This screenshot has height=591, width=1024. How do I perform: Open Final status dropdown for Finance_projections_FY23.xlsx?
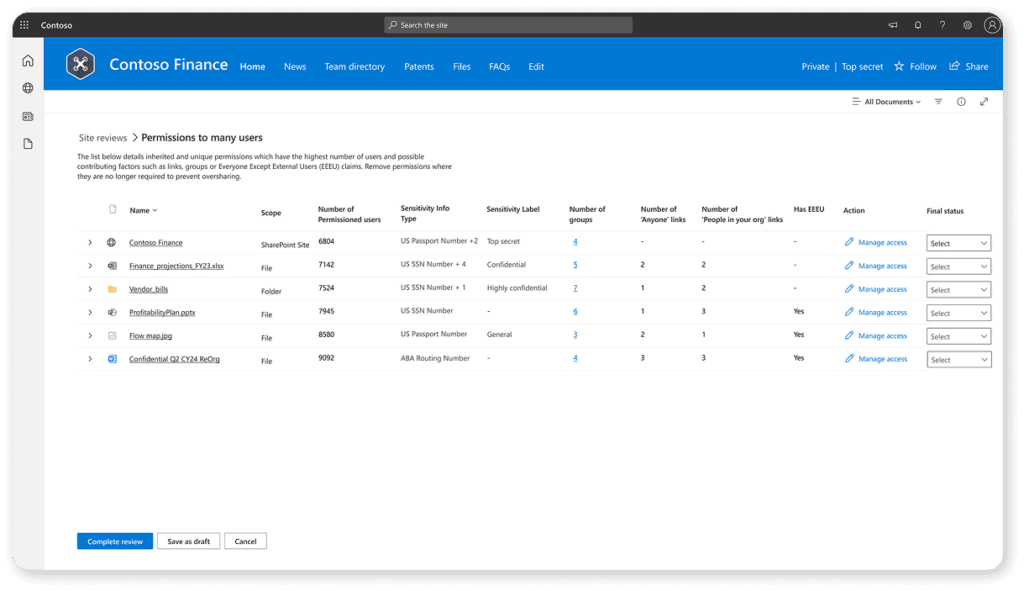(958, 266)
